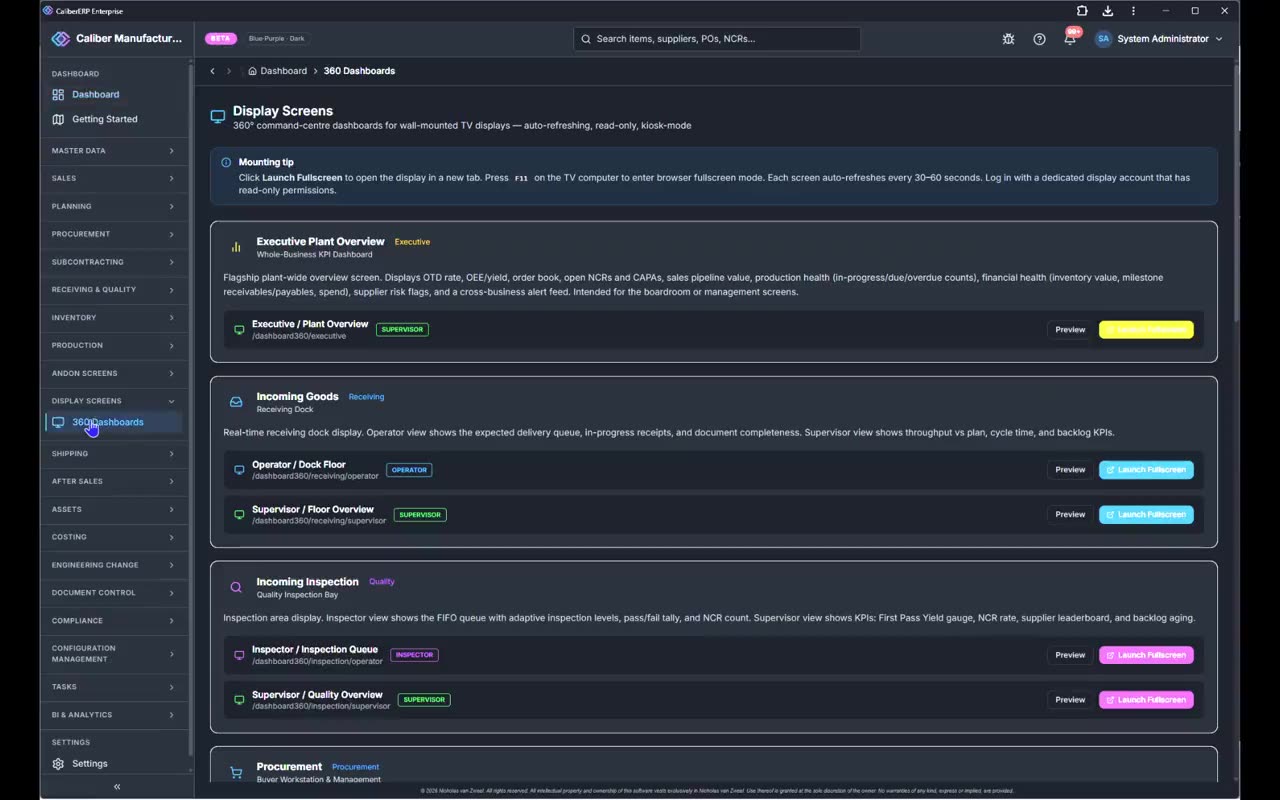Go forward with the breadcrumb right arrow
The width and height of the screenshot is (1280, 800).
tap(229, 71)
